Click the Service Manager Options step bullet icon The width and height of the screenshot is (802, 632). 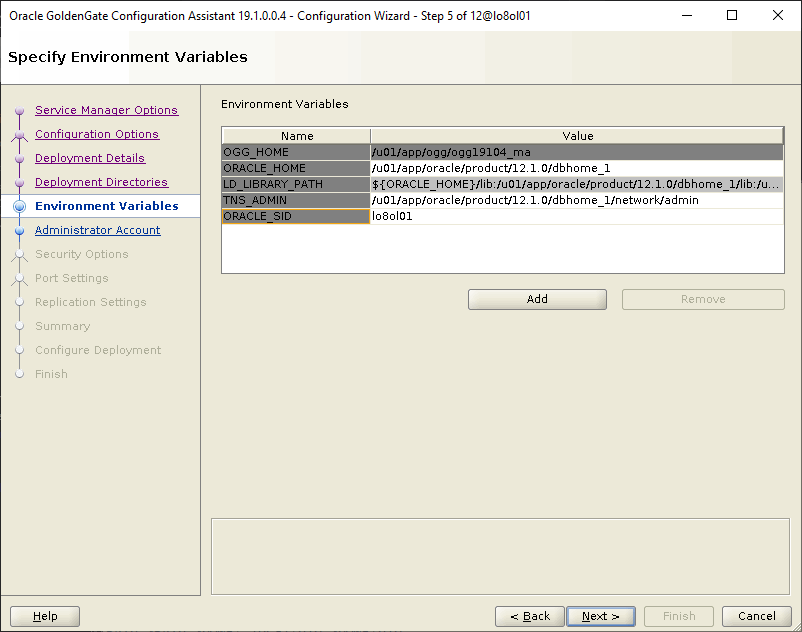pyautogui.click(x=19, y=111)
